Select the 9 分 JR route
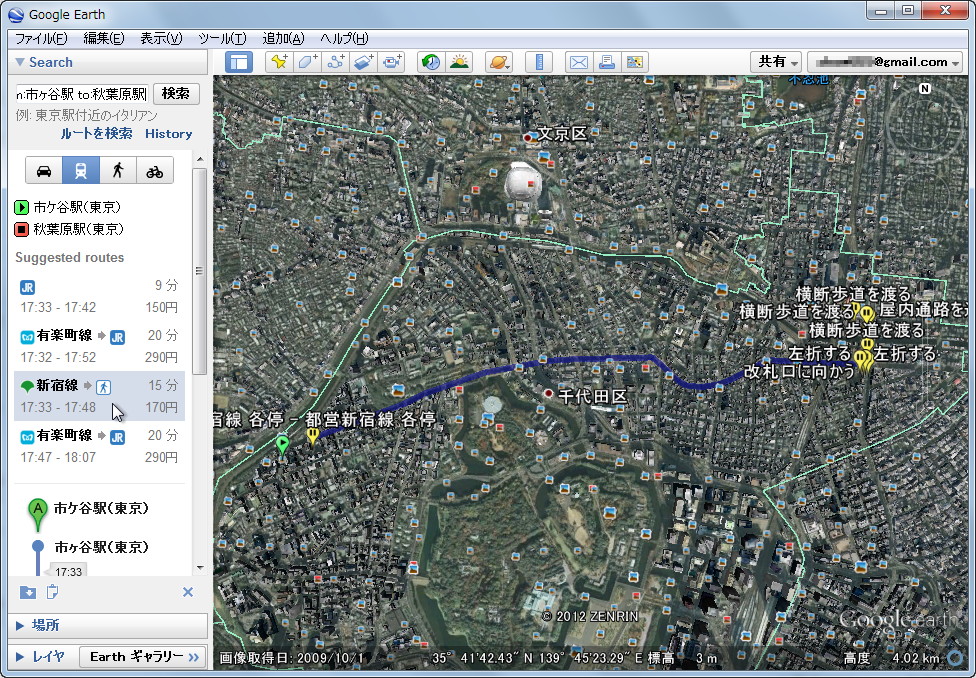 (x=99, y=296)
